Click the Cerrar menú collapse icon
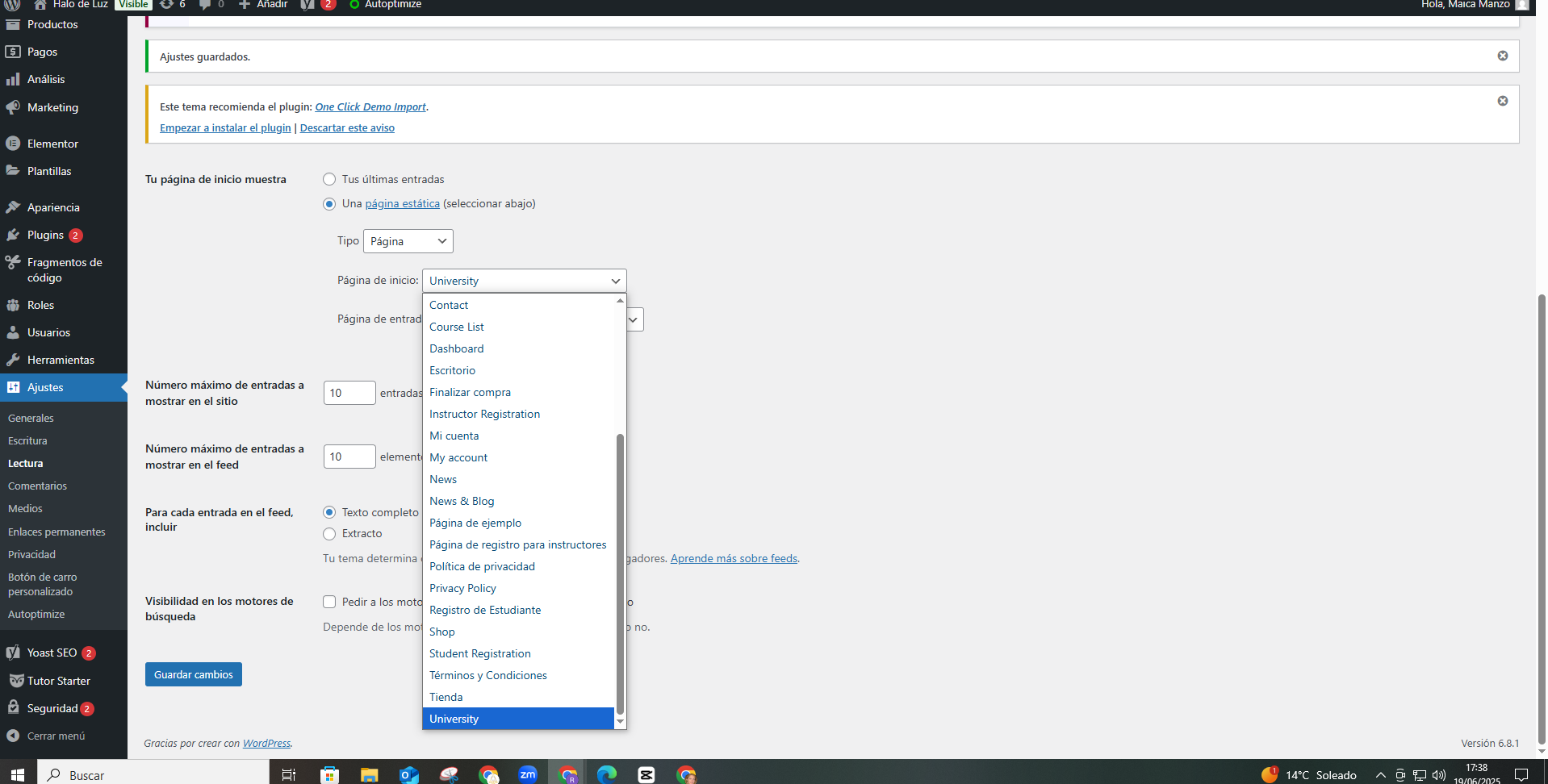The width and height of the screenshot is (1548, 784). 13,736
